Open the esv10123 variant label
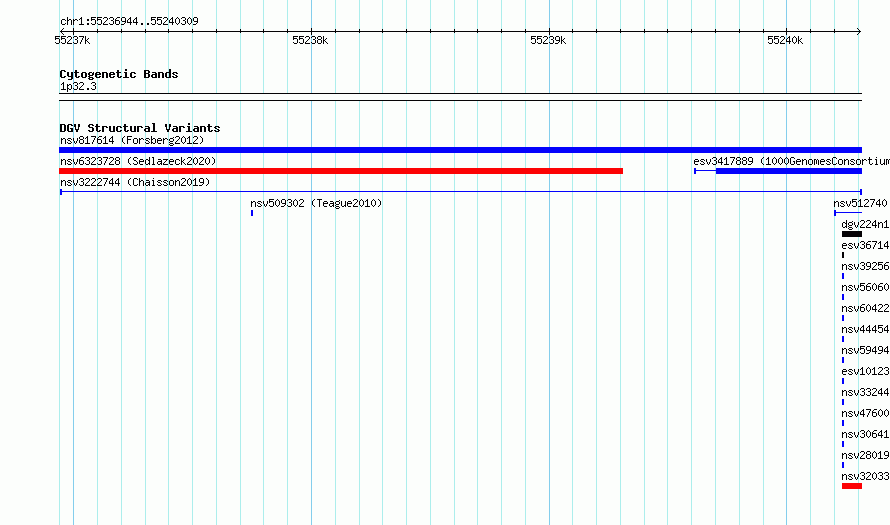 pyautogui.click(x=866, y=371)
